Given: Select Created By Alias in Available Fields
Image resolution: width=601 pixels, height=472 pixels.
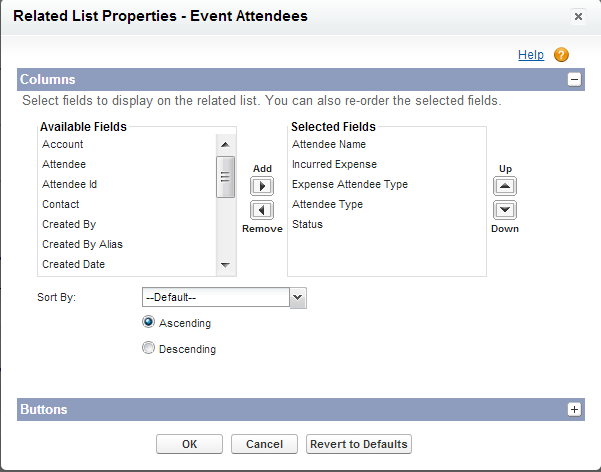Looking at the screenshot, I should 82,244.
